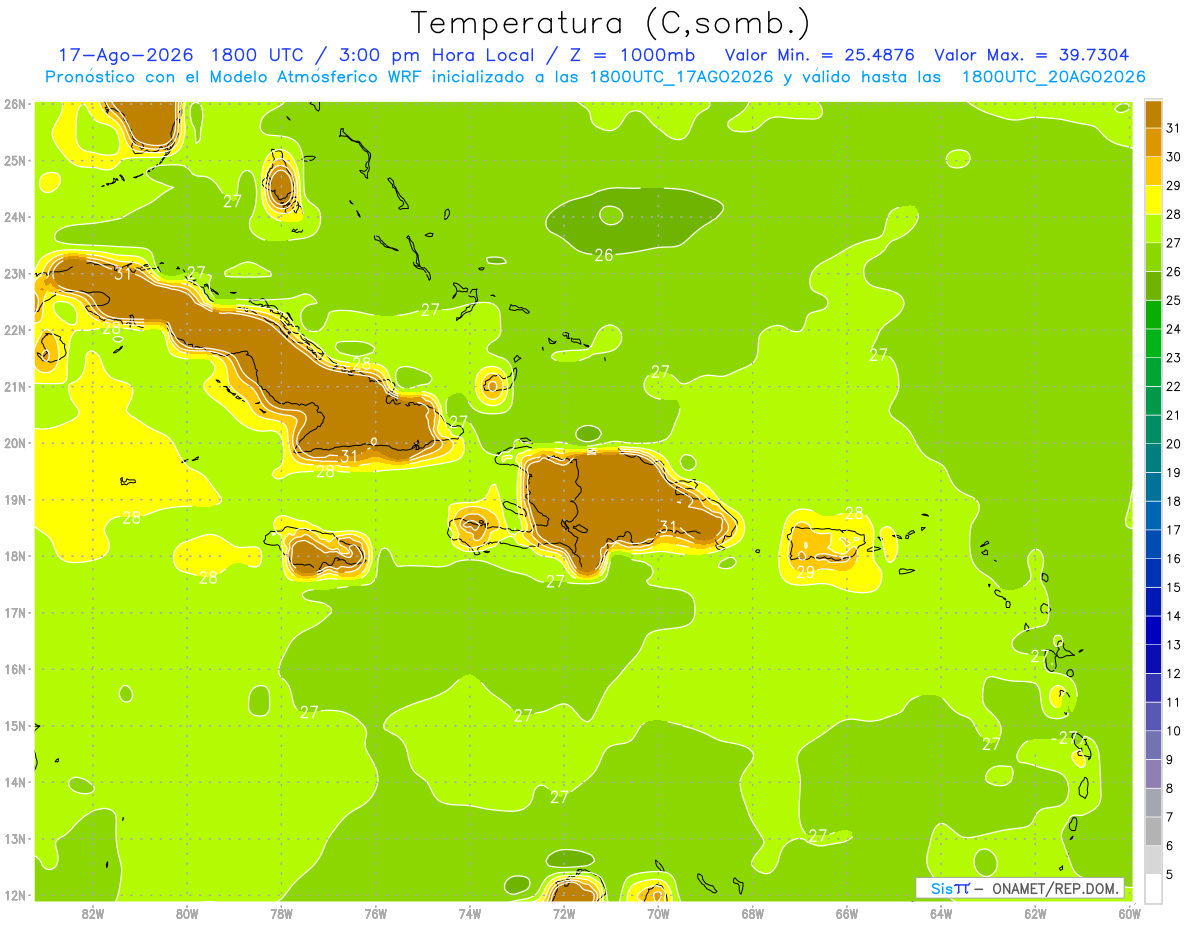1200x927 pixels.
Task: Pick the teal legend swatch between 19 and 20
Action: click(x=1153, y=458)
